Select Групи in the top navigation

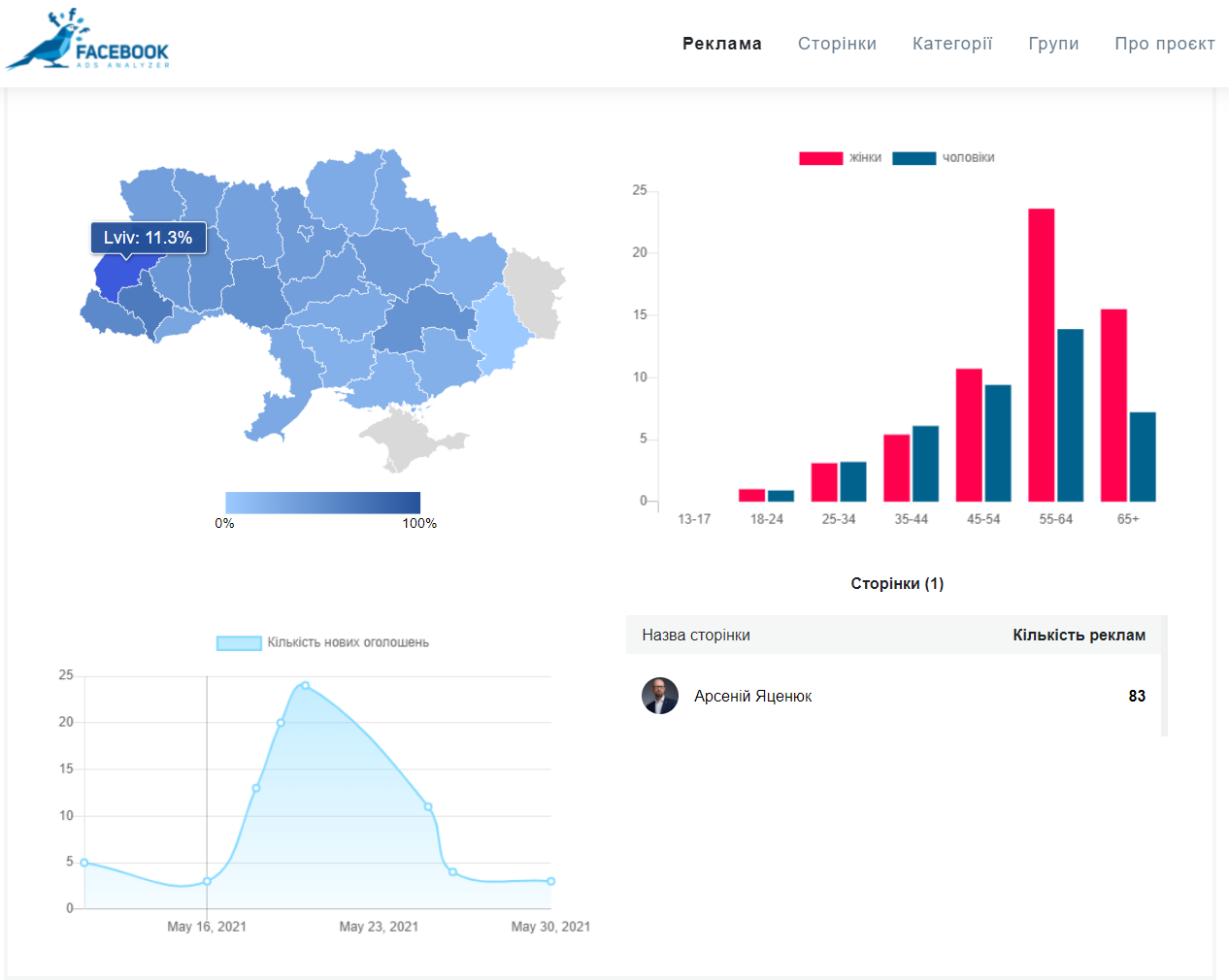1053,44
